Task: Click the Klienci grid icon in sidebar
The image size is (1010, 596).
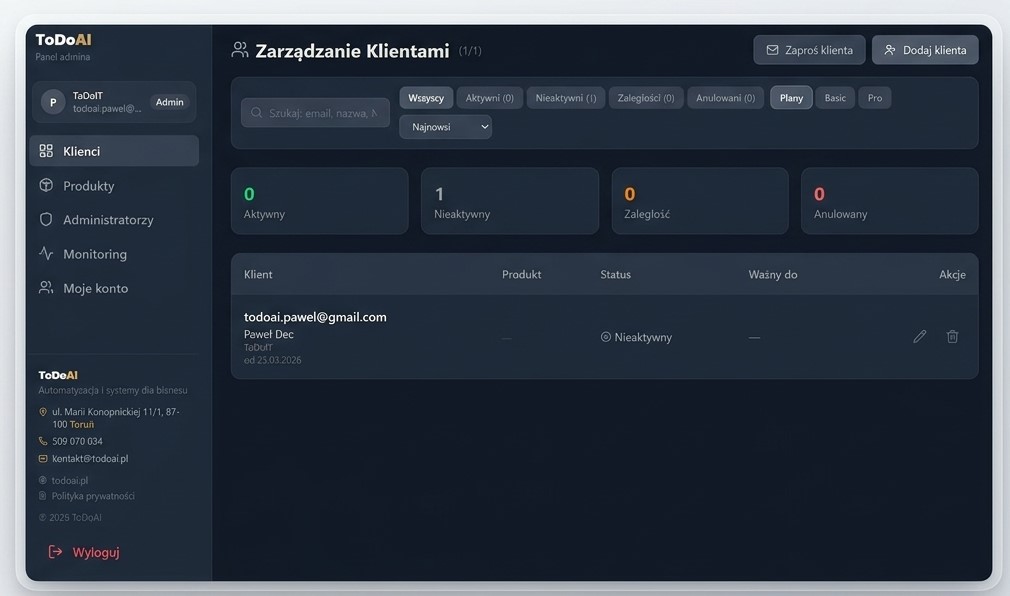Action: pos(46,151)
